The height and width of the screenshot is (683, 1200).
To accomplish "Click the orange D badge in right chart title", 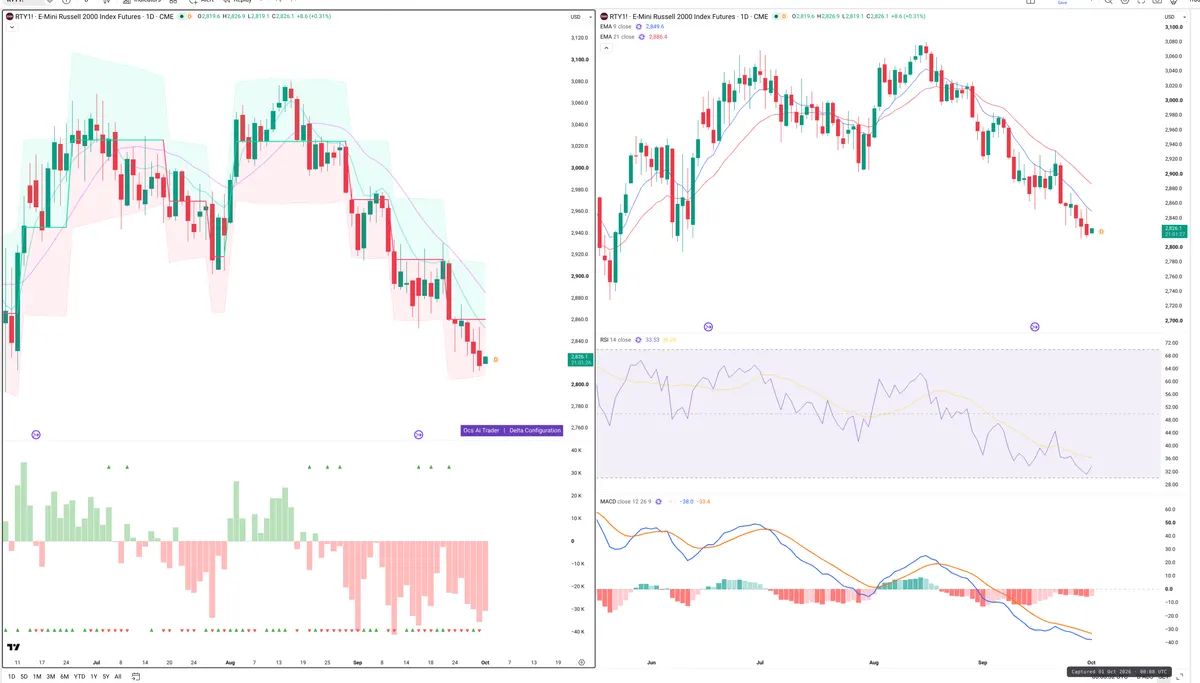I will click(783, 17).
